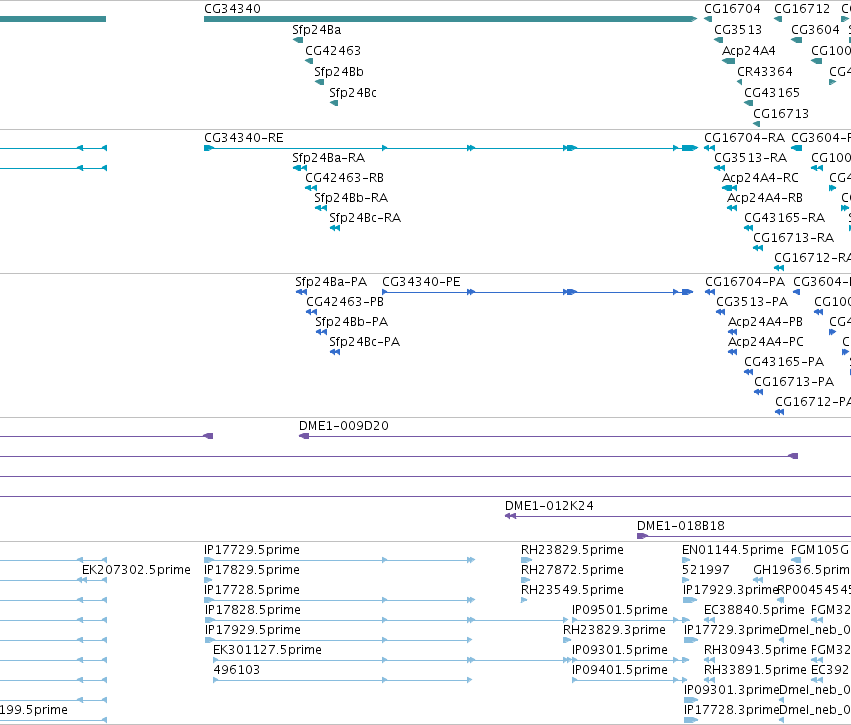Click the 496103 EST label
Image resolution: width=851 pixels, height=725 pixels.
coord(237,670)
